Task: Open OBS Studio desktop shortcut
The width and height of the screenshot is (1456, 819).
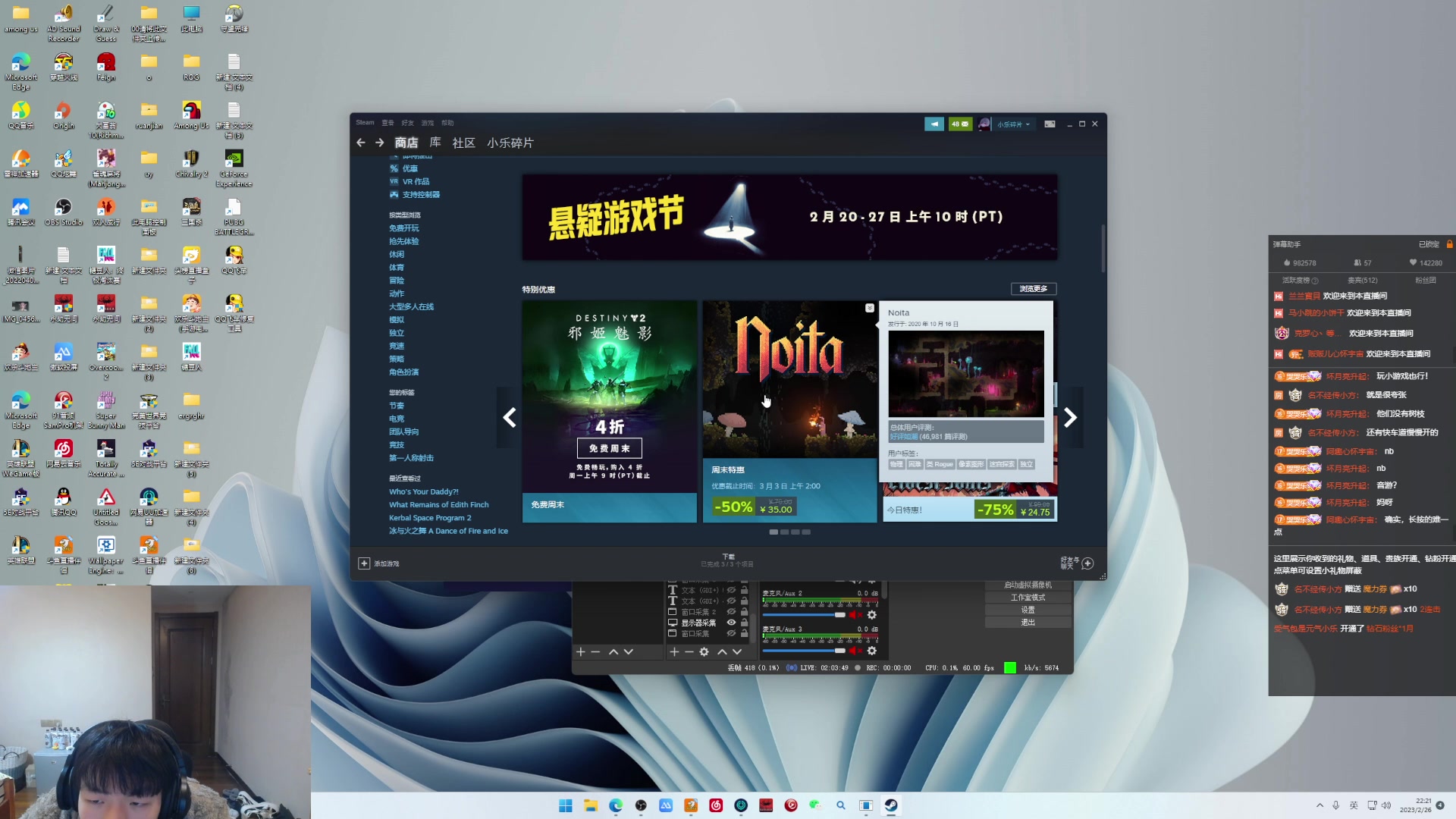Action: pyautogui.click(x=64, y=212)
